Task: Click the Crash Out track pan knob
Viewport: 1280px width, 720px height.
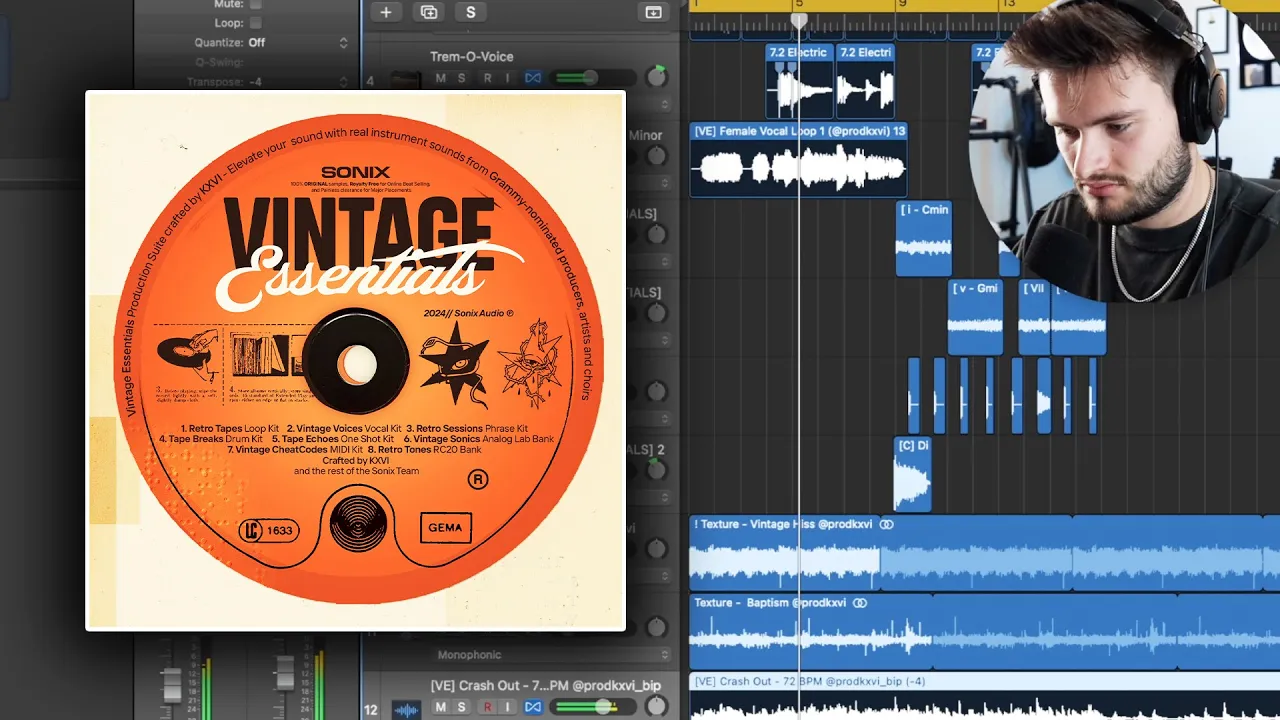Action: (x=657, y=707)
